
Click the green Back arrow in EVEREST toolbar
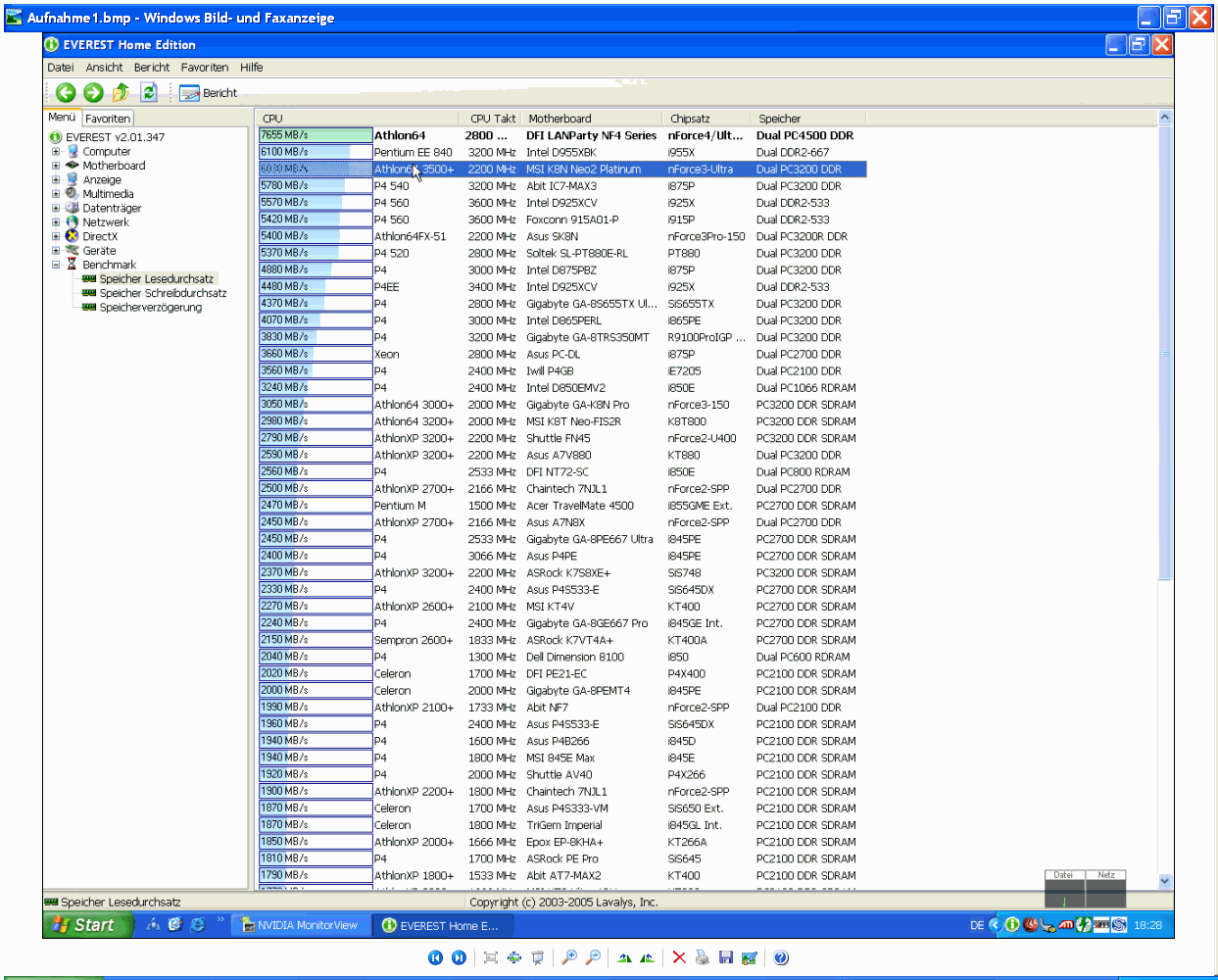(66, 92)
